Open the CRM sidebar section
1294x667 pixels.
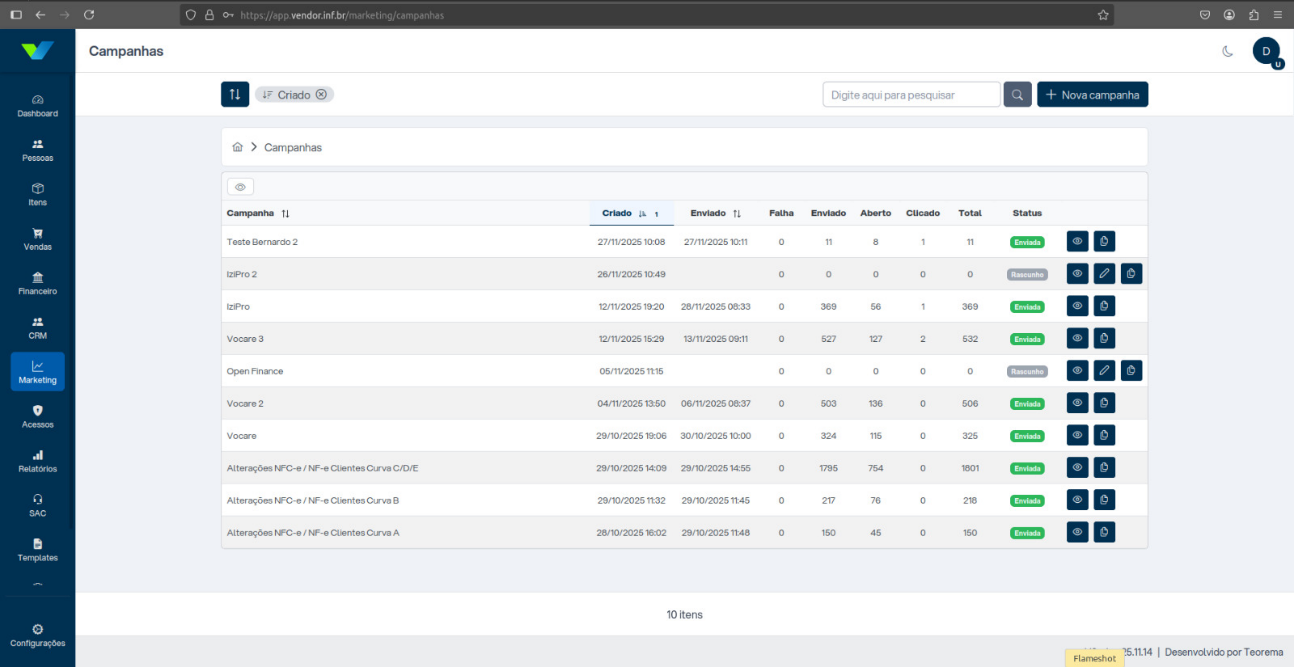coord(37,327)
